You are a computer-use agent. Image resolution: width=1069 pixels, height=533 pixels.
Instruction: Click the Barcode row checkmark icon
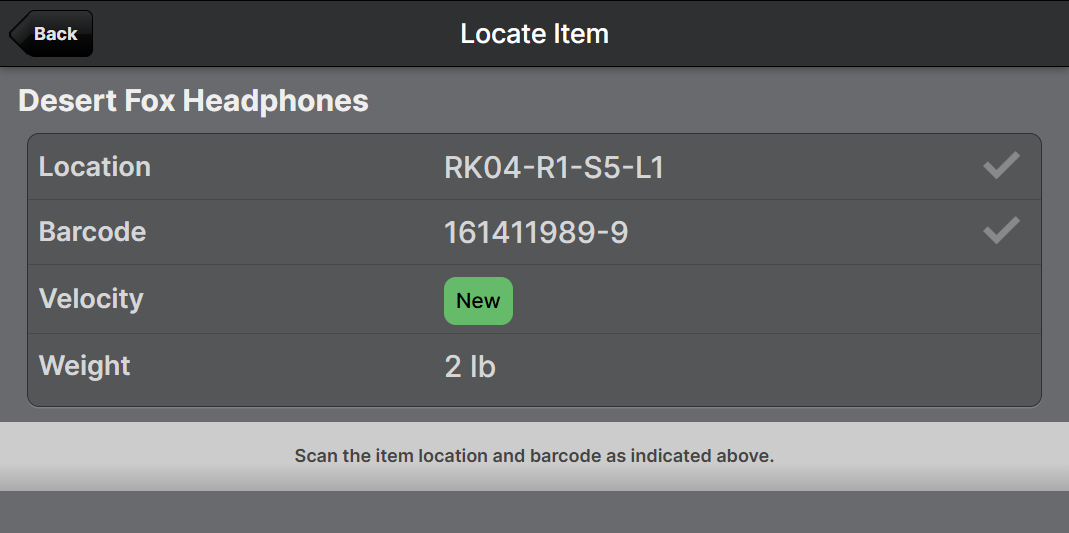click(x=1000, y=231)
